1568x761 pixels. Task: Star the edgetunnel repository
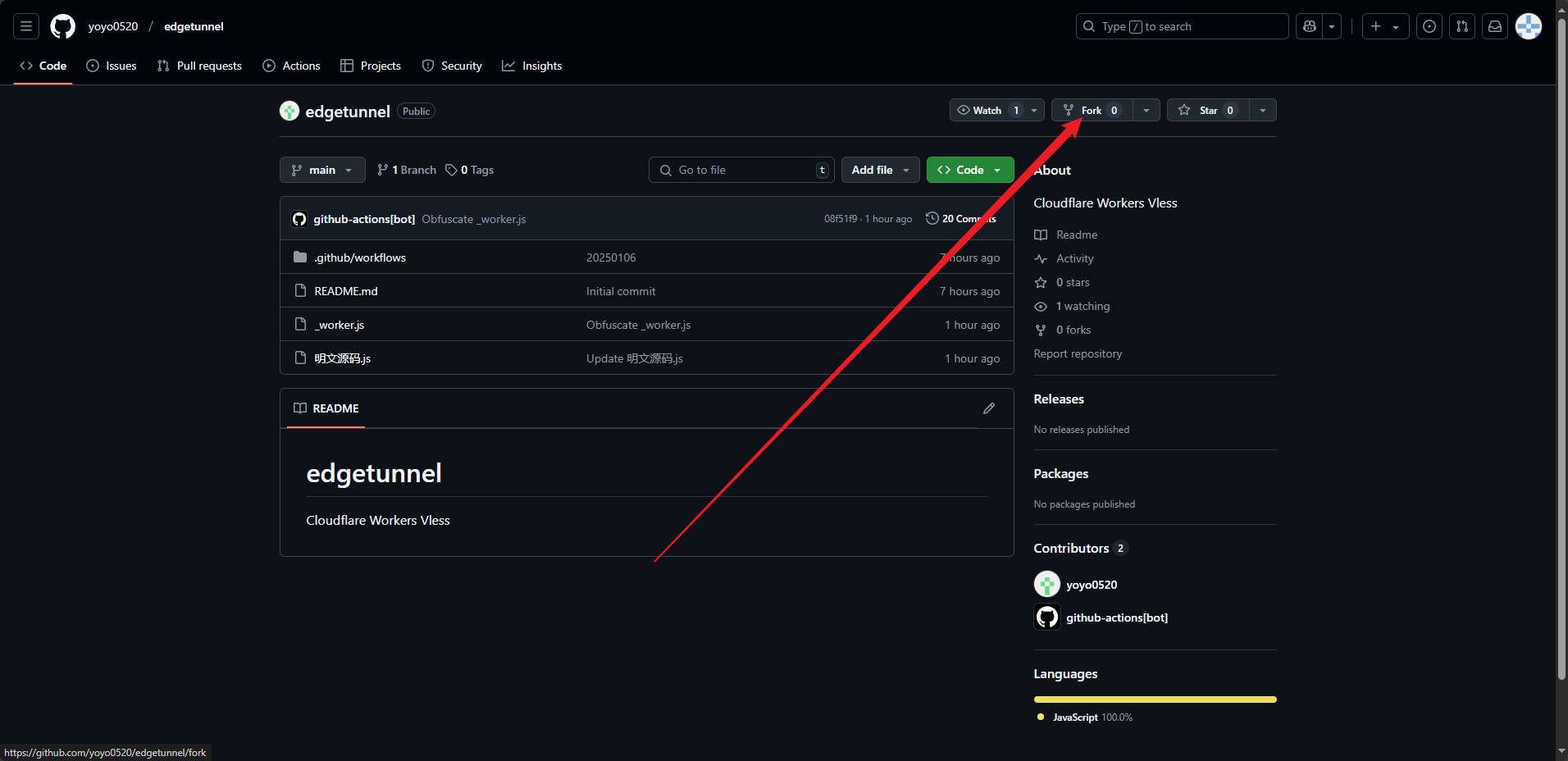coord(1208,110)
